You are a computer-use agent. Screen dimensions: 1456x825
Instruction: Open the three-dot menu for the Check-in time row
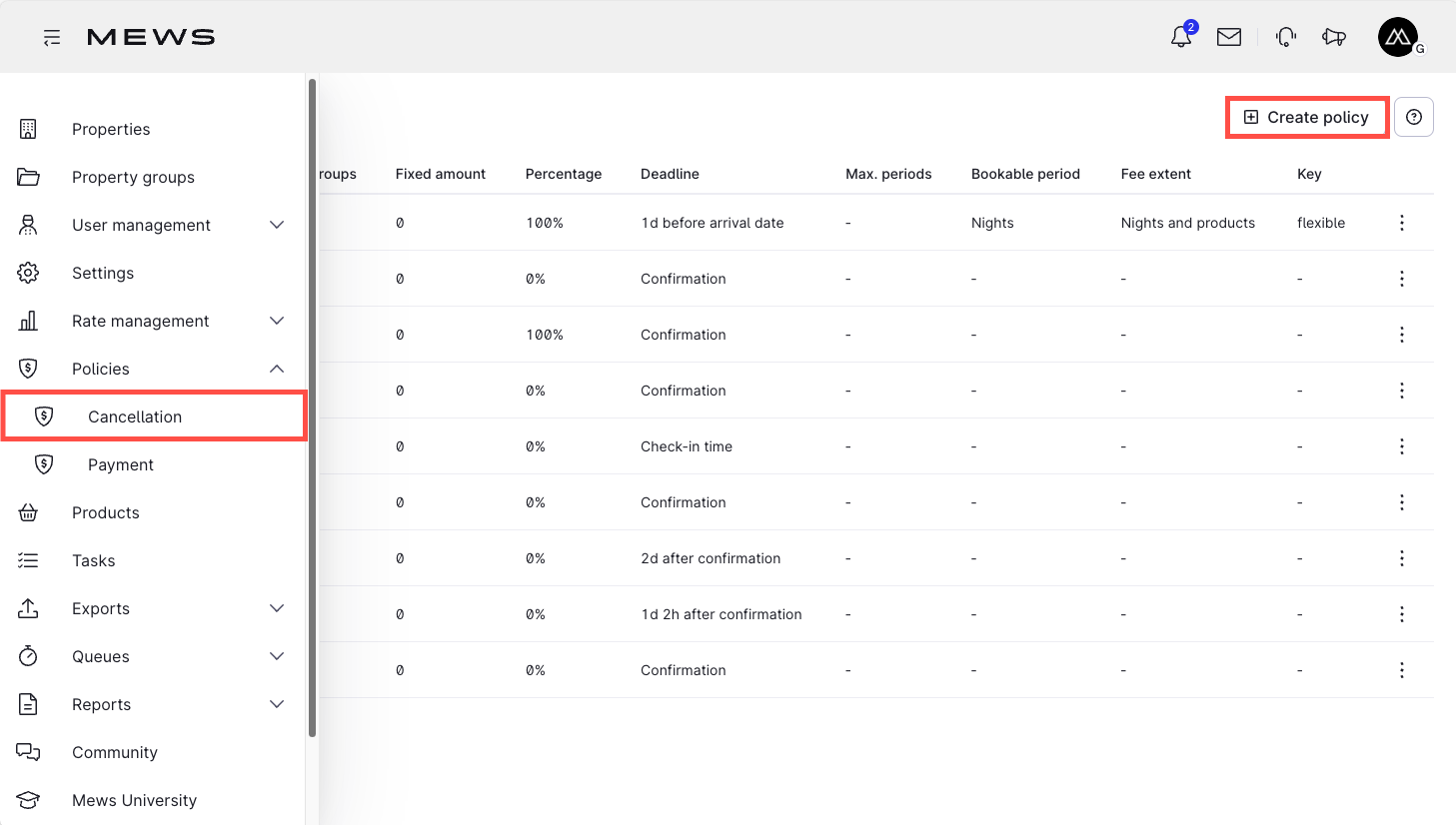pyautogui.click(x=1402, y=446)
